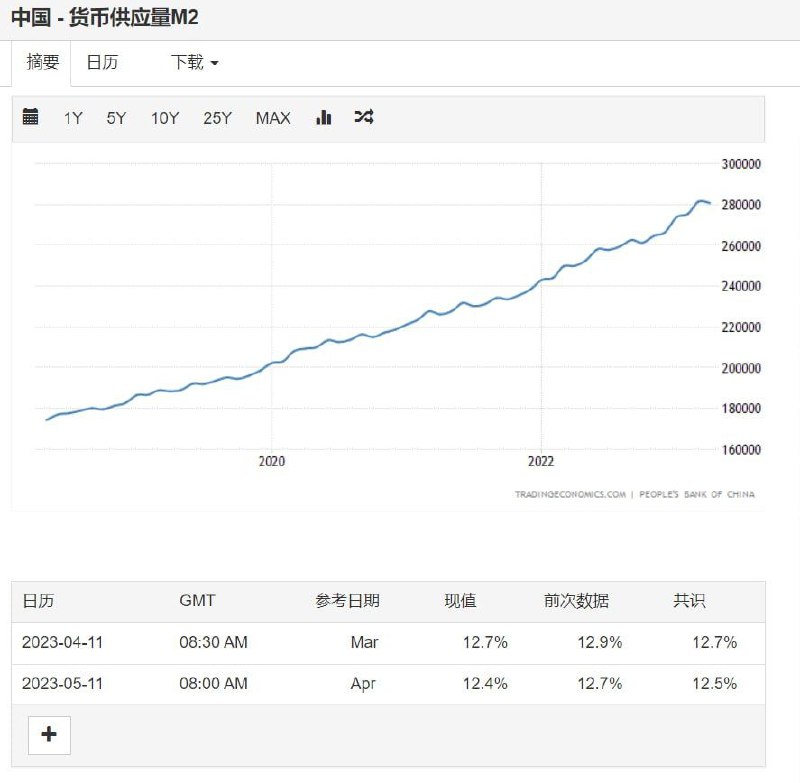Click the 参考日期 column header
The width and height of the screenshot is (800, 783).
coord(347,601)
